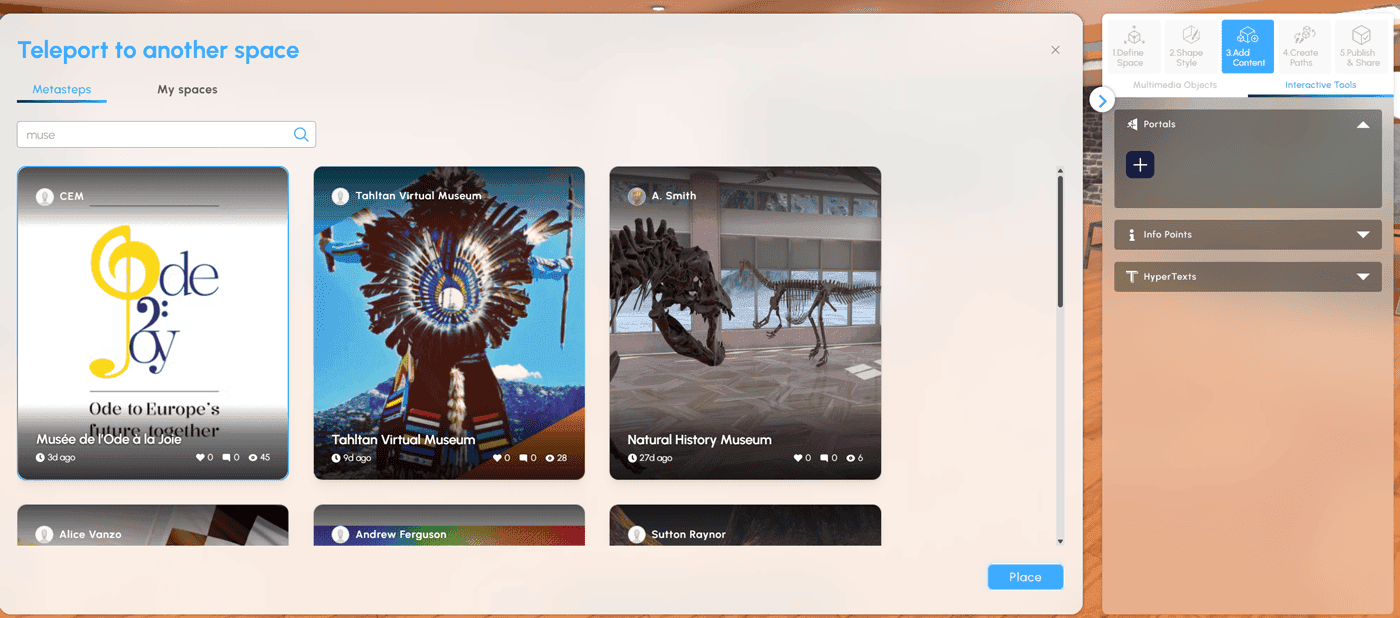Open step 5 Publish & Share
The image size is (1400, 618).
(x=1361, y=47)
